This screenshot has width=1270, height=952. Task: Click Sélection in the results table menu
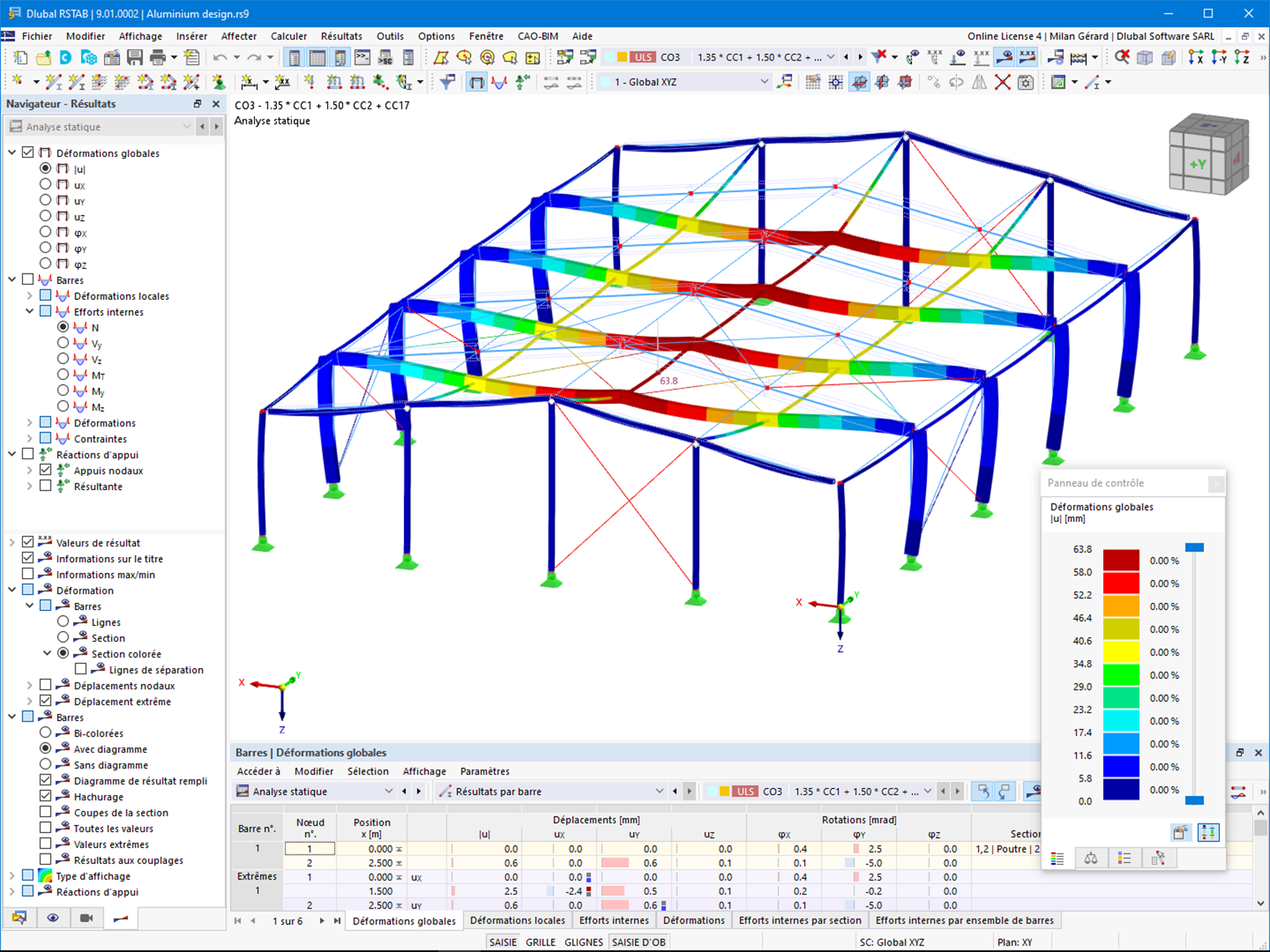pyautogui.click(x=368, y=770)
